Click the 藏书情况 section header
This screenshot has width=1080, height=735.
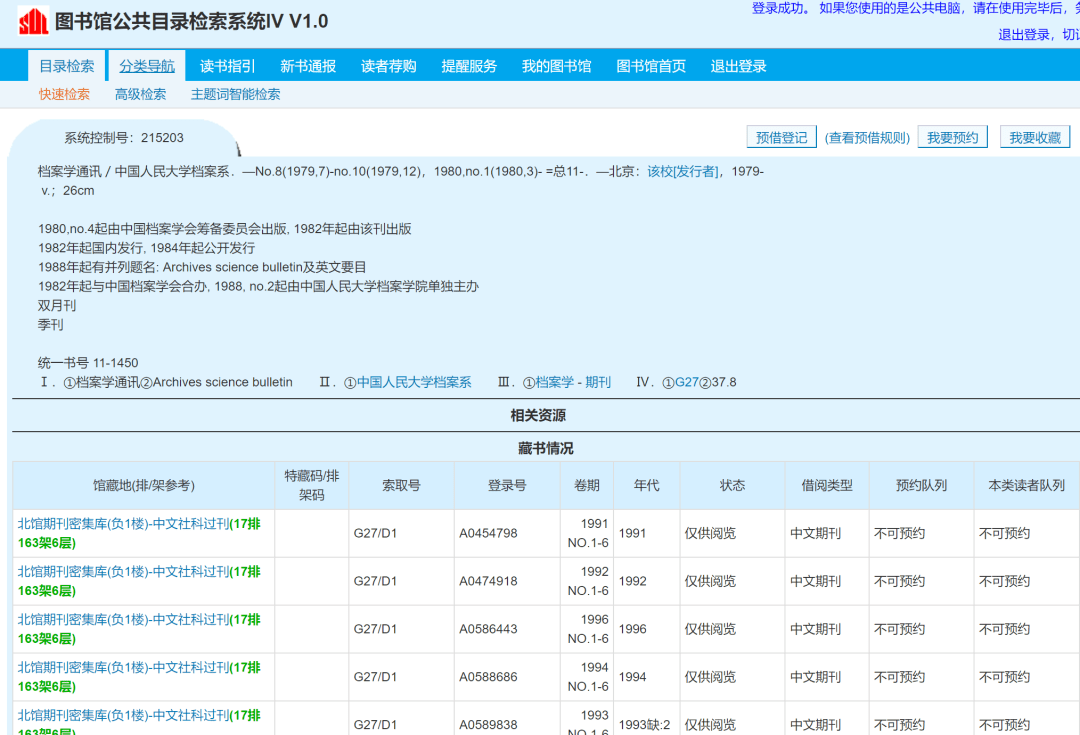[546, 448]
